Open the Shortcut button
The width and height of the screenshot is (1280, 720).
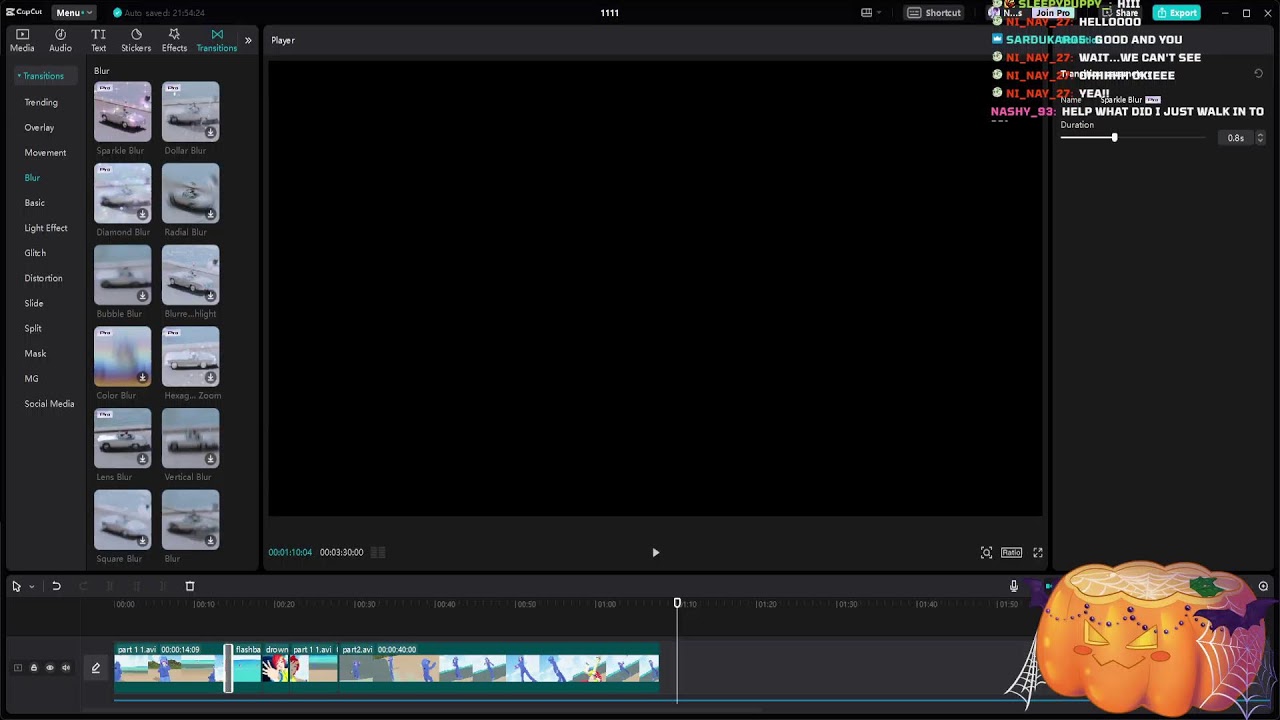(x=934, y=13)
